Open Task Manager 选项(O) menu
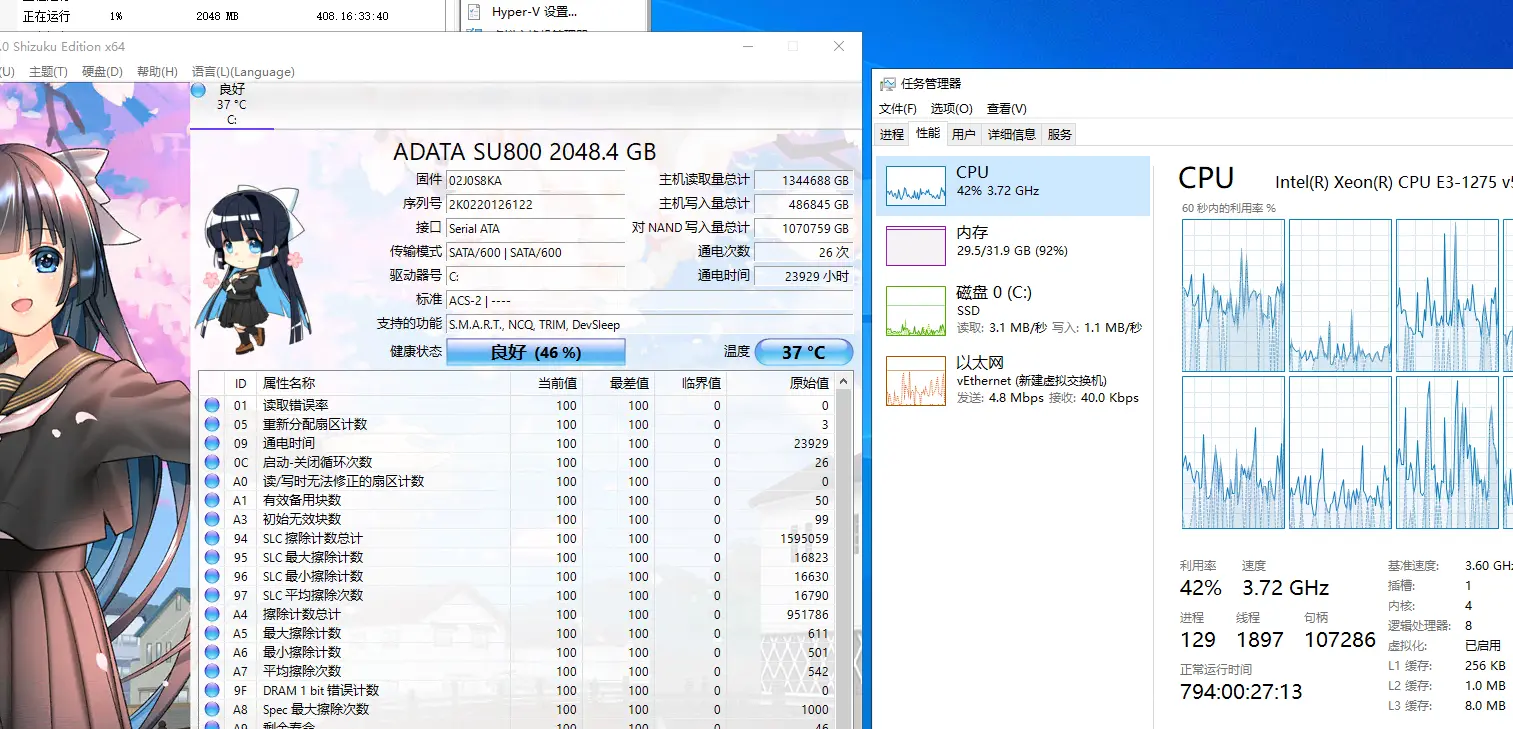 tap(952, 109)
